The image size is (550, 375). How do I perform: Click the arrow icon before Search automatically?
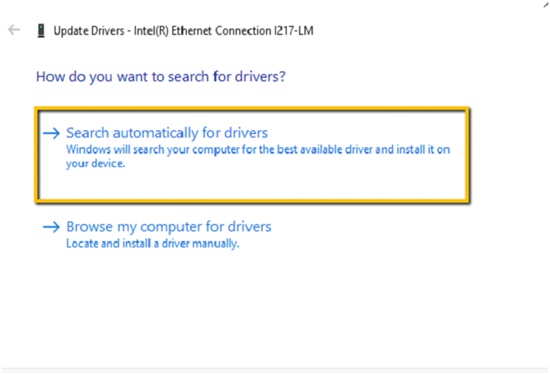click(x=51, y=133)
